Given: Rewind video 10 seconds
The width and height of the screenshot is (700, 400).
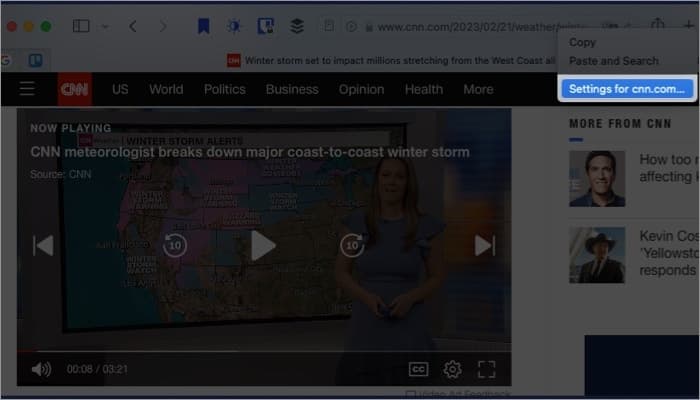Looking at the screenshot, I should tap(175, 245).
